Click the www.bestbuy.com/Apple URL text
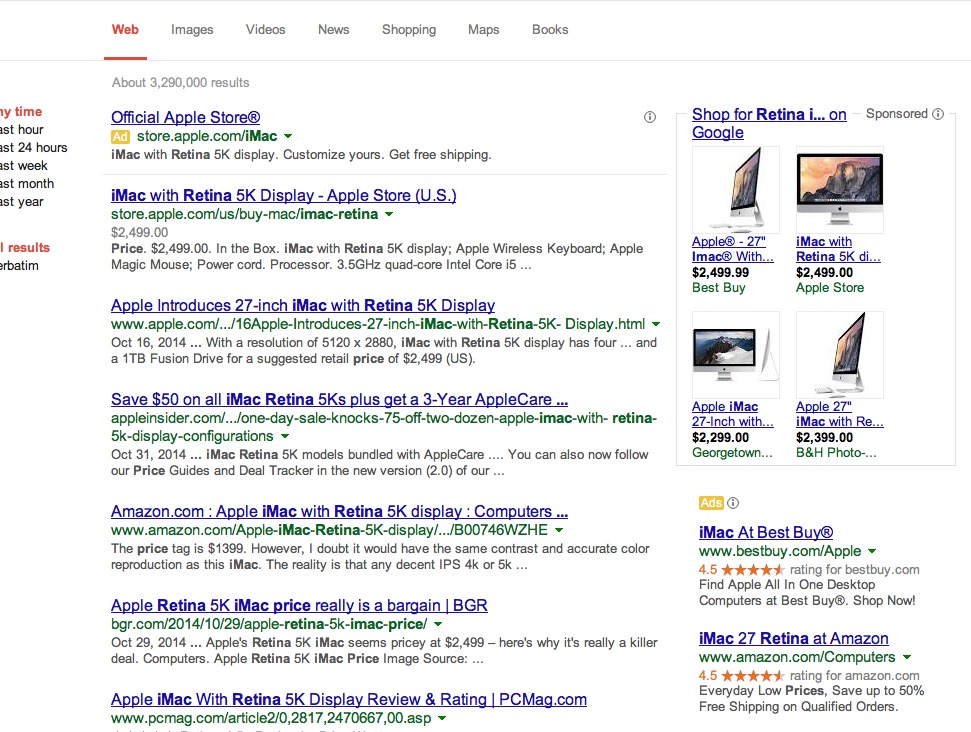The image size is (971, 732). pyautogui.click(x=780, y=551)
